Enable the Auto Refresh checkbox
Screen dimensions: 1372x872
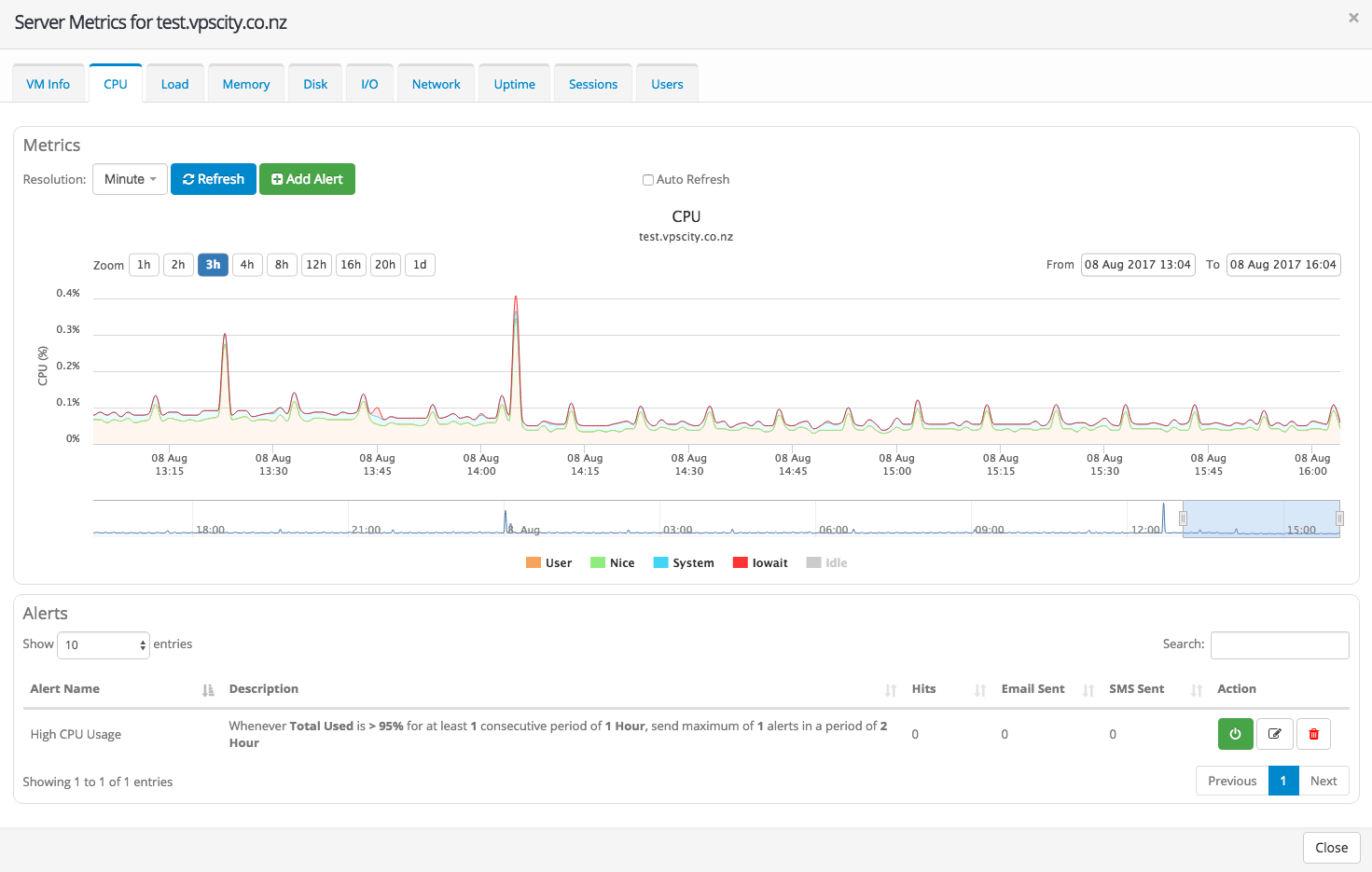pos(647,180)
